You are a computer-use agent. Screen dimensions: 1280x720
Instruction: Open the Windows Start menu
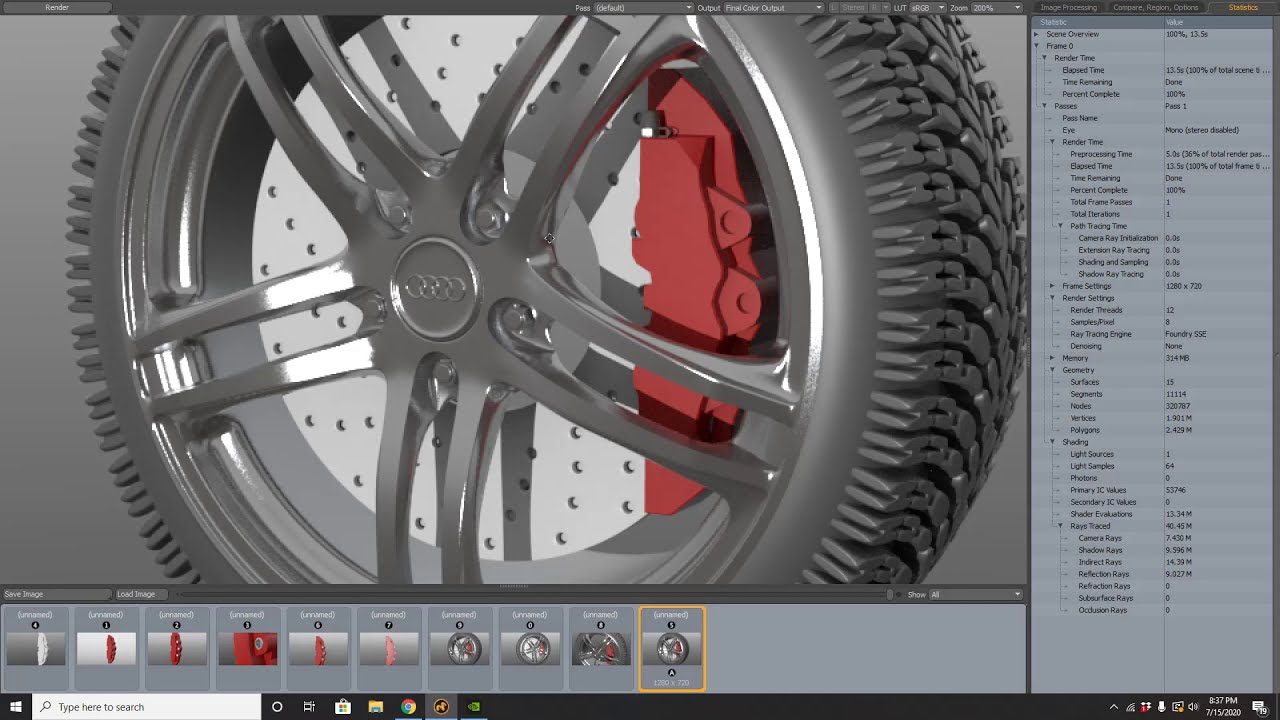[16, 707]
